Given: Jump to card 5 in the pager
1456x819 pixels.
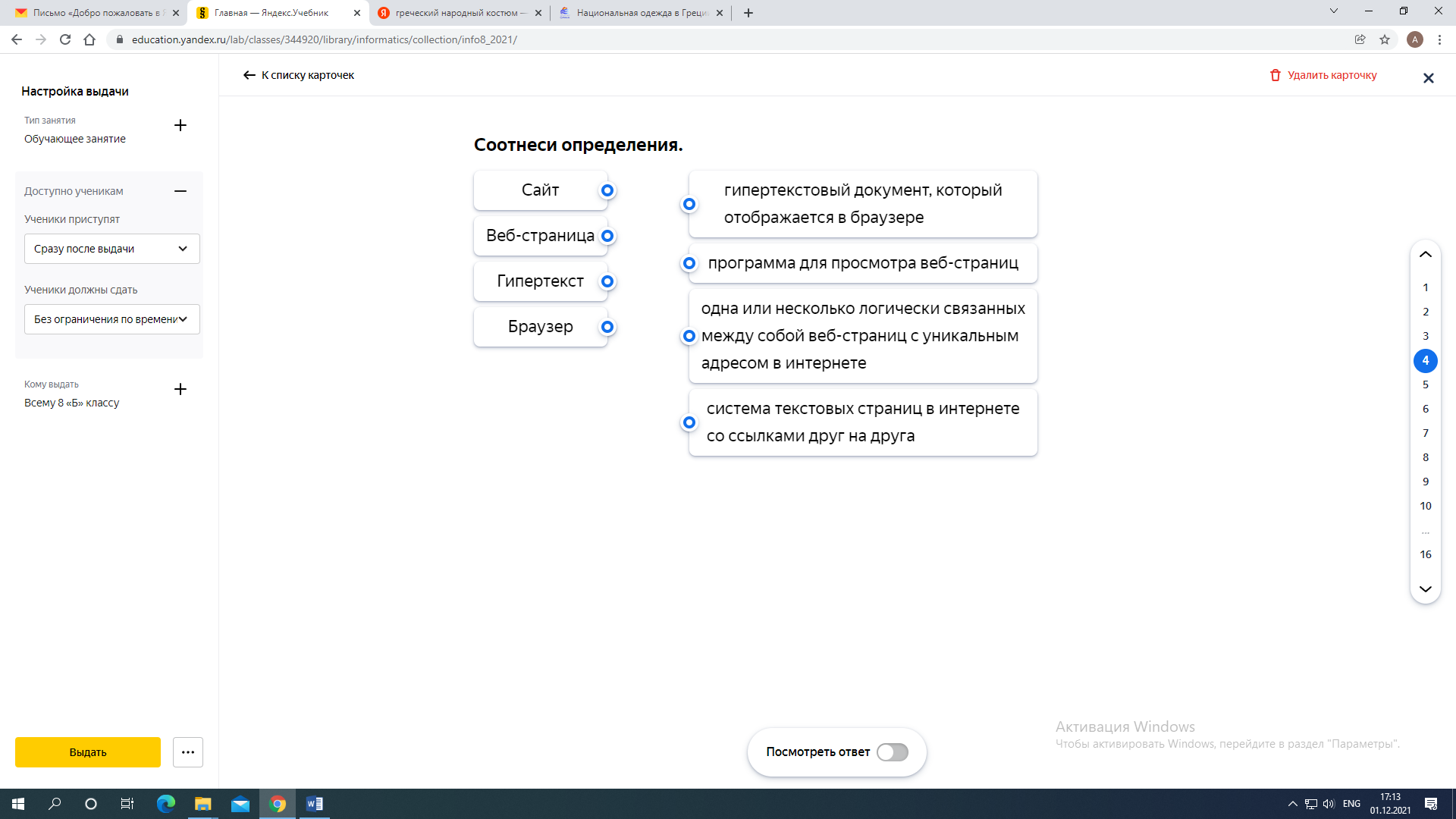Looking at the screenshot, I should 1426,384.
